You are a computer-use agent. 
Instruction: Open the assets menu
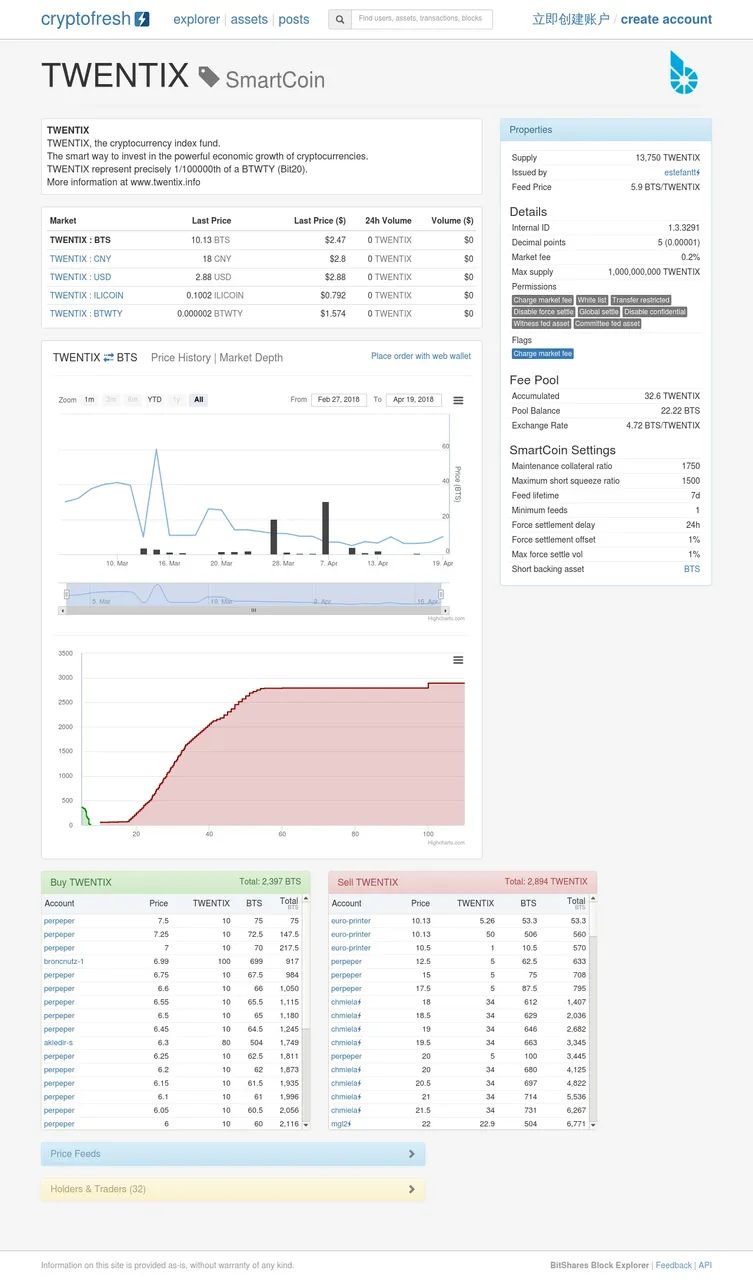point(249,19)
